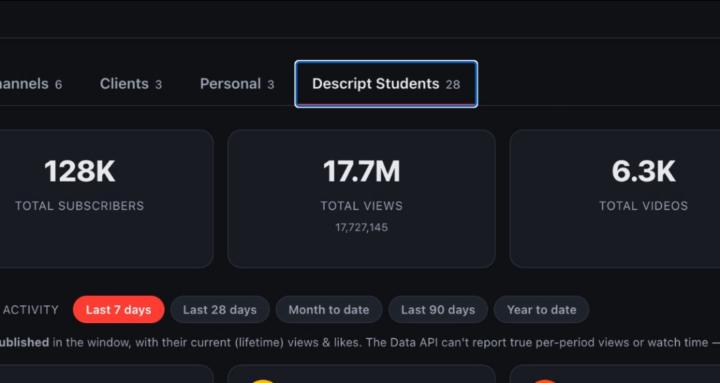
Task: Select the Last 7 days filter
Action: 118,310
